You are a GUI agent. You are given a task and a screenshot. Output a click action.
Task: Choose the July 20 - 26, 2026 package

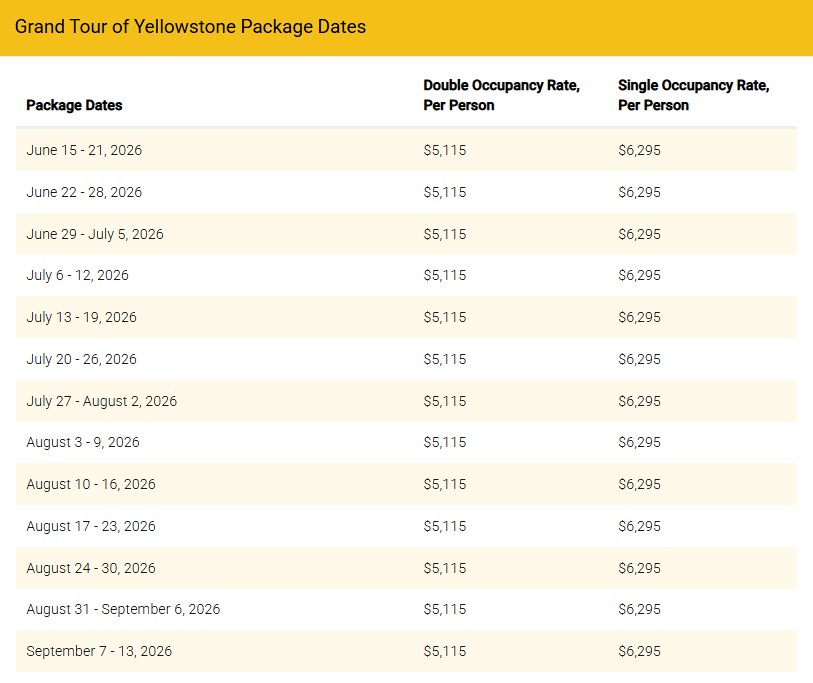[x=81, y=359]
